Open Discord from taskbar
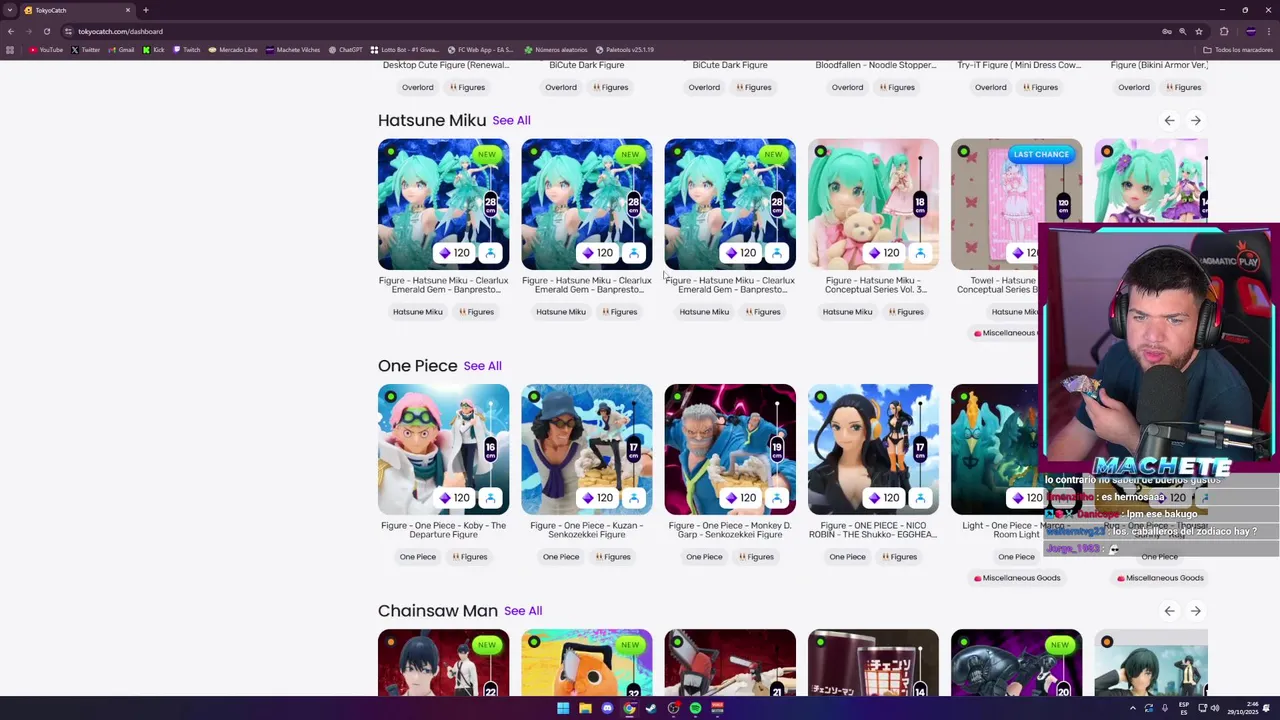This screenshot has height=720, width=1280. (607, 708)
